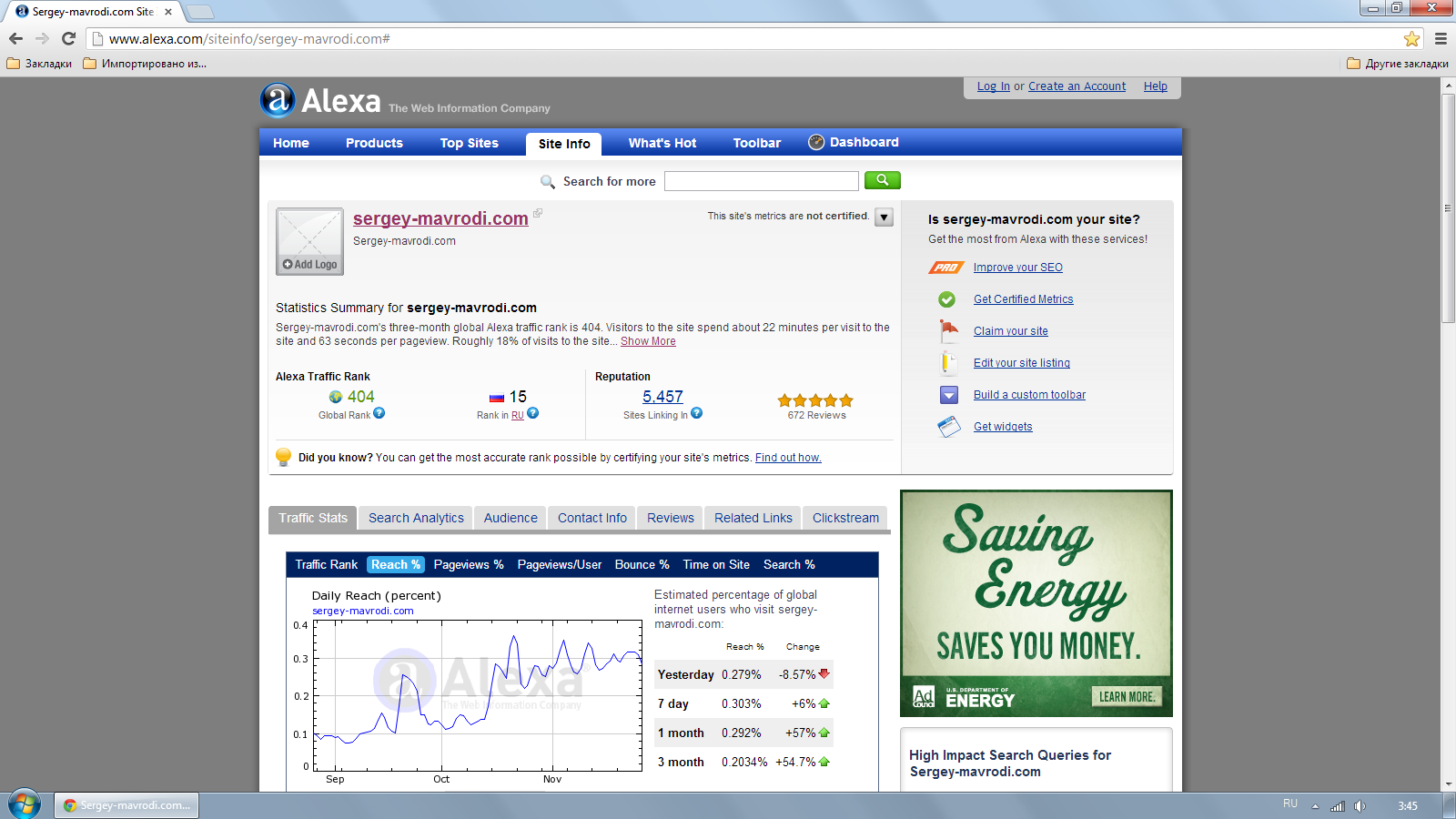Click the Show More link
The image size is (1456, 819).
(648, 341)
